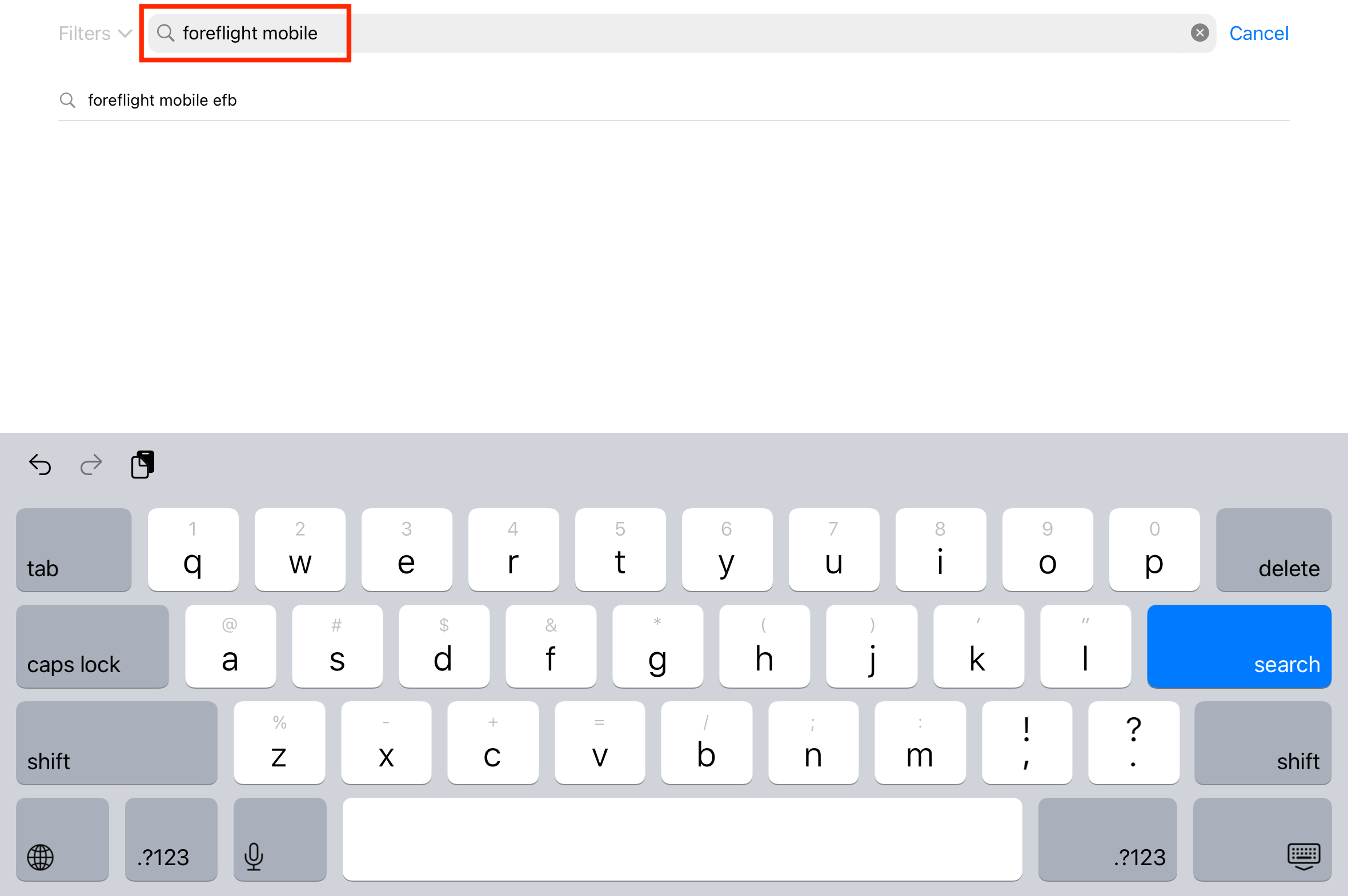Screen dimensions: 1348x896
Task: Tap the l key
Action: tap(1086, 646)
